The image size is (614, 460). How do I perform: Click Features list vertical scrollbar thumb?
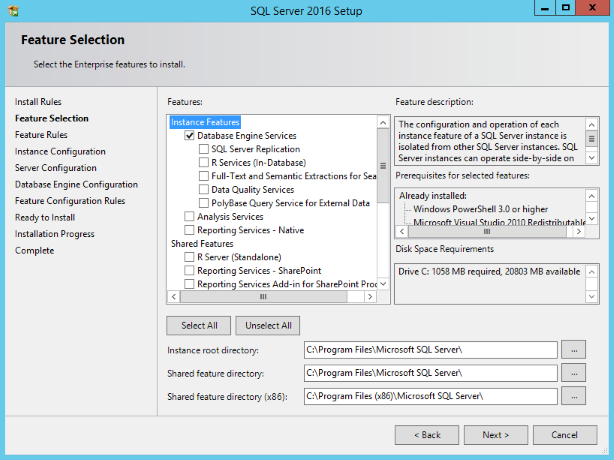pyautogui.click(x=383, y=166)
